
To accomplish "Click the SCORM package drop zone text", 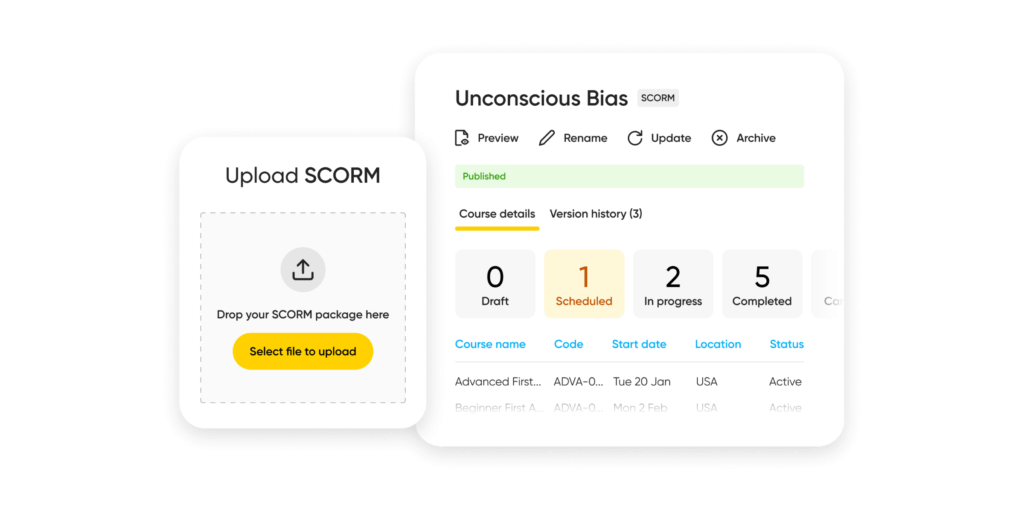I will click(303, 314).
